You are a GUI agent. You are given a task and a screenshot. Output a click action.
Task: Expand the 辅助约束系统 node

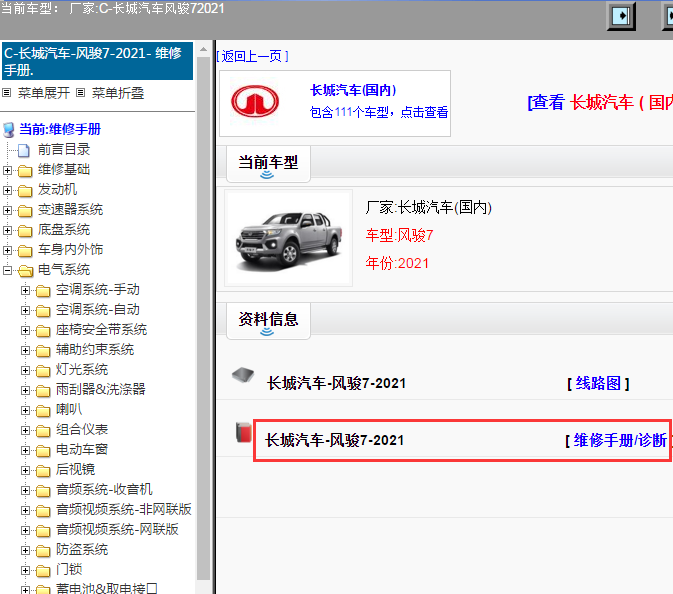25,350
